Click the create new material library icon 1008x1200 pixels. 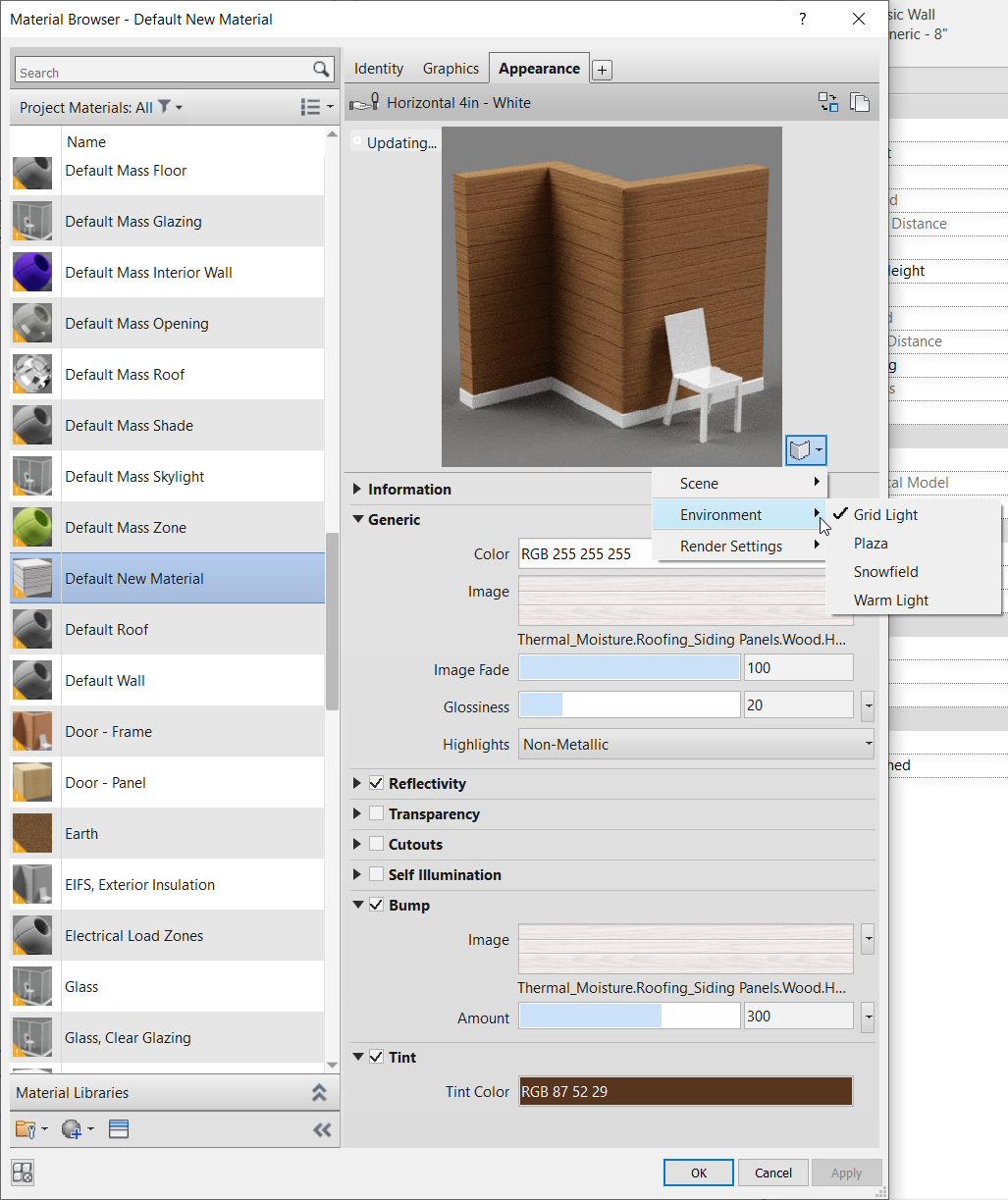pyautogui.click(x=70, y=1128)
